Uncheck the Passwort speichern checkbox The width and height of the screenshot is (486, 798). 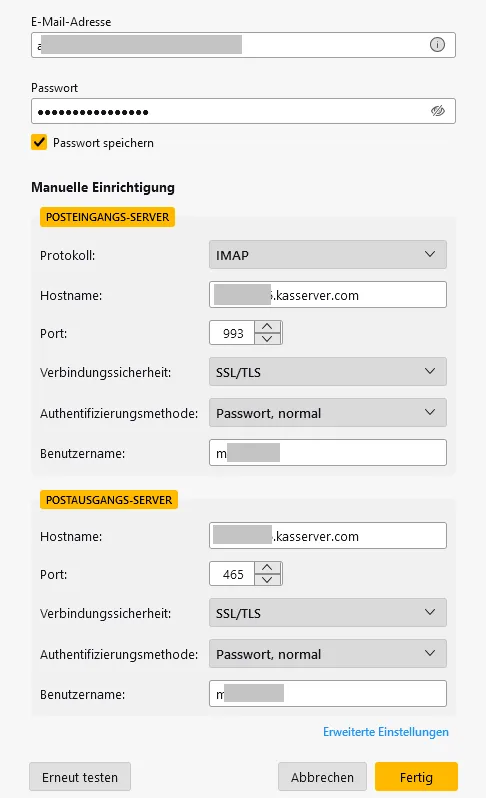(39, 142)
